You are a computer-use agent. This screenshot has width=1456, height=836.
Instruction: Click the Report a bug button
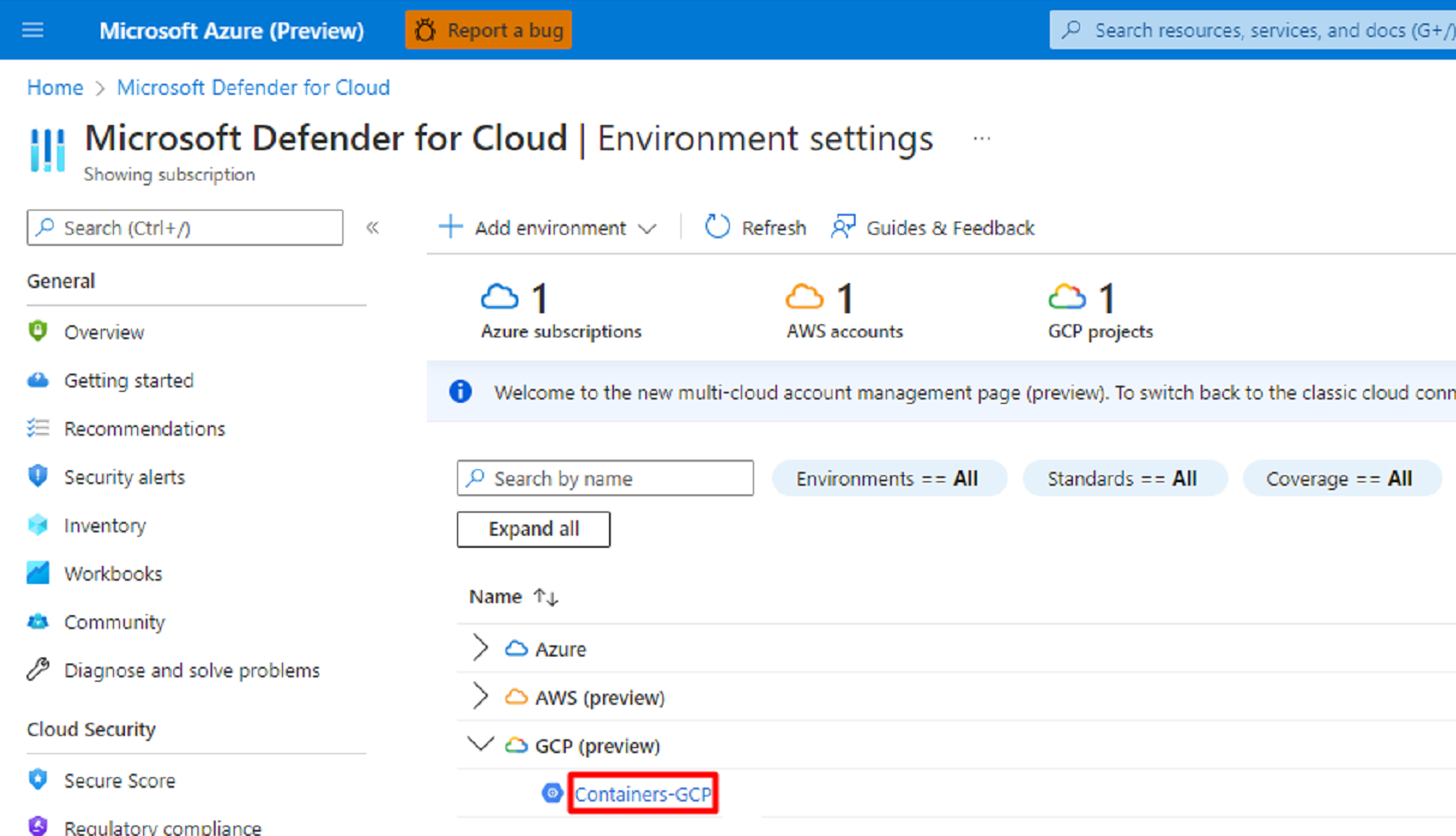point(488,30)
